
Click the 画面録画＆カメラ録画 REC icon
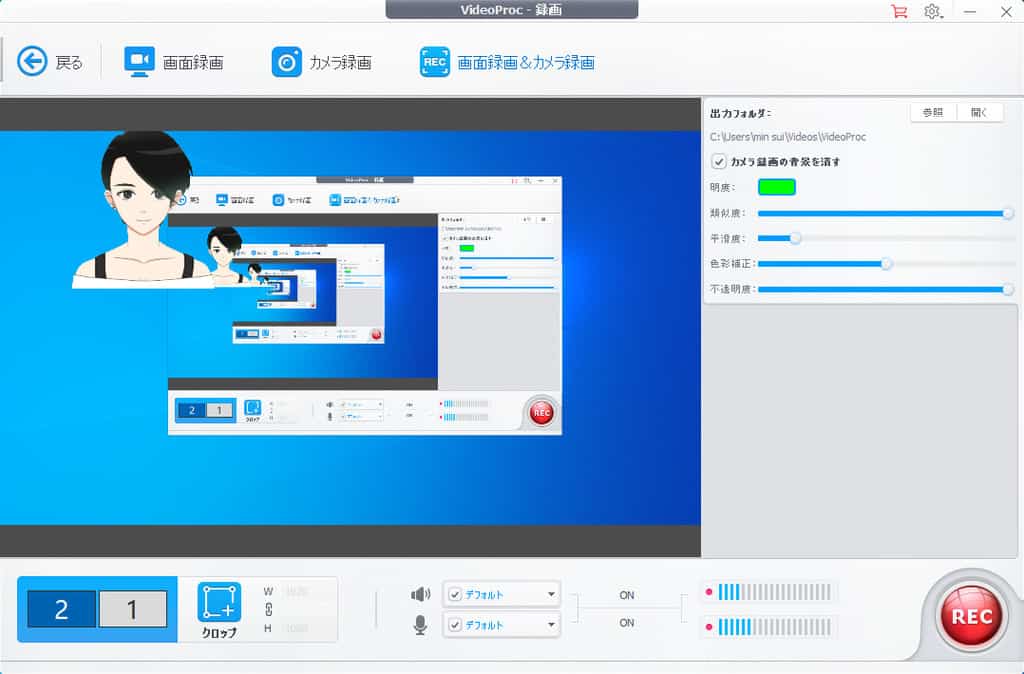[x=435, y=62]
